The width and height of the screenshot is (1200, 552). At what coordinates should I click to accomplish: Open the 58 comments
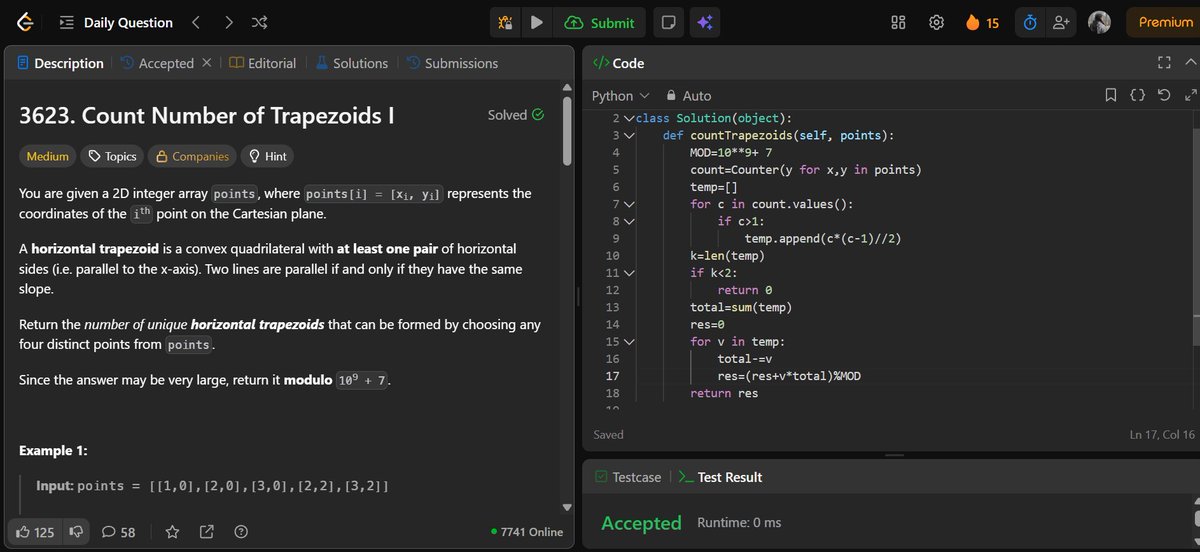point(119,532)
